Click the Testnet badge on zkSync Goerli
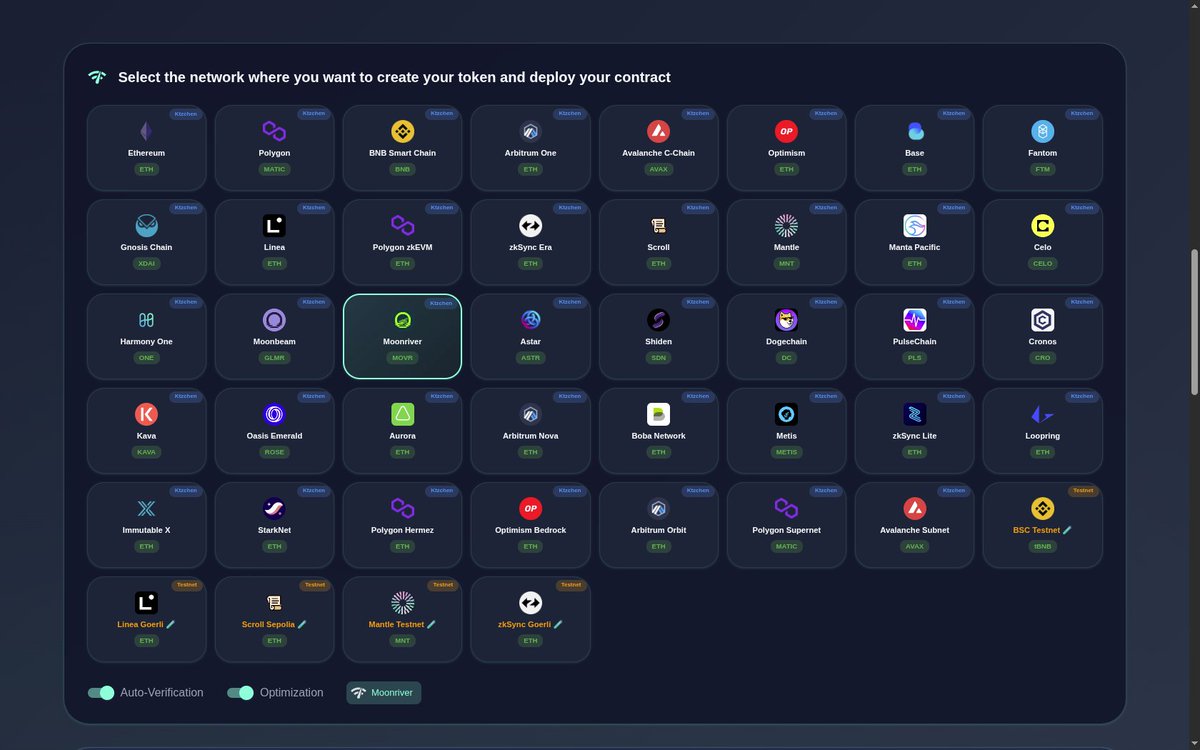Viewport: 1200px width, 750px height. (570, 585)
